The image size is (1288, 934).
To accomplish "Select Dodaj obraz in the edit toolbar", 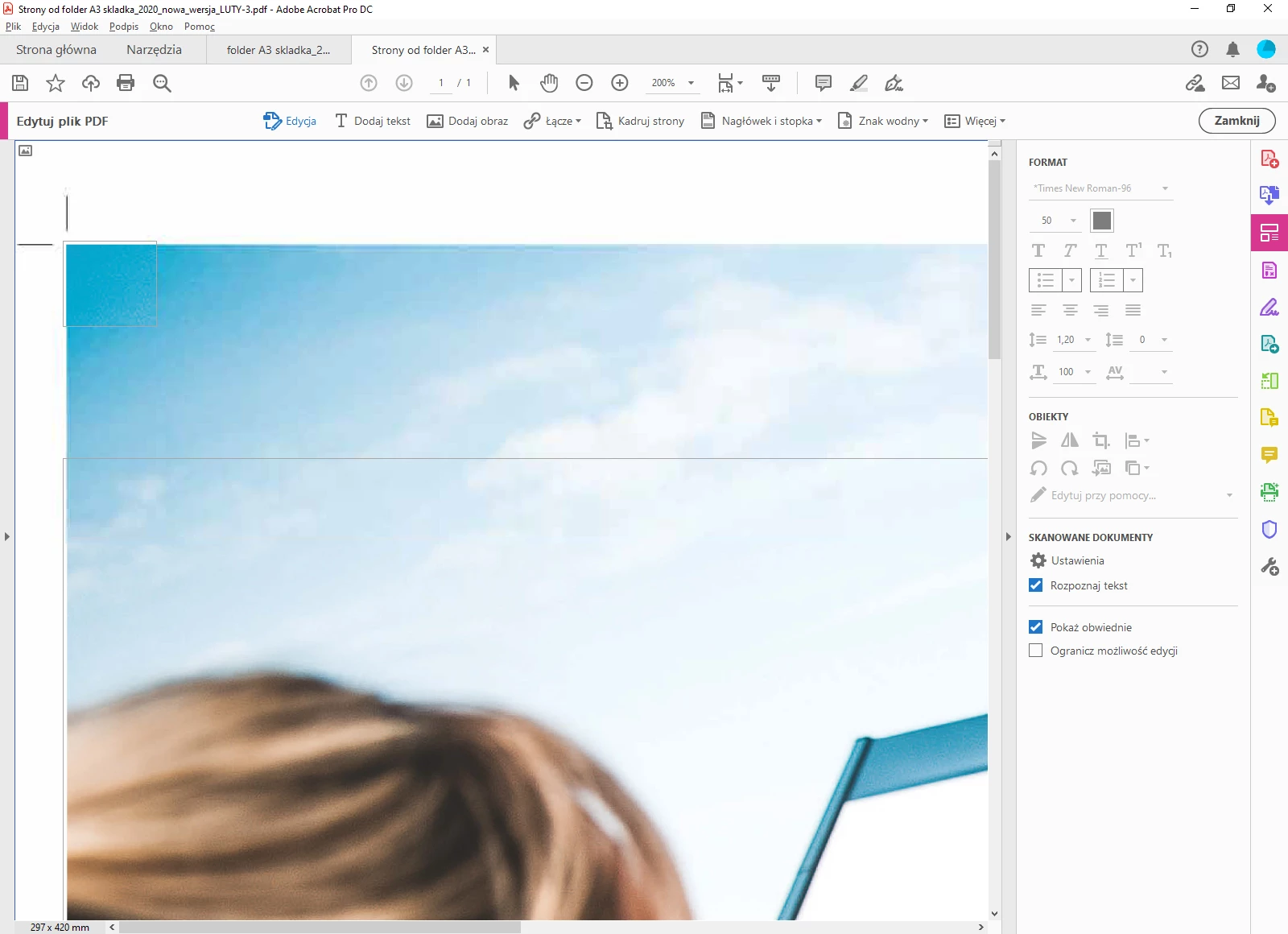I will pos(468,121).
